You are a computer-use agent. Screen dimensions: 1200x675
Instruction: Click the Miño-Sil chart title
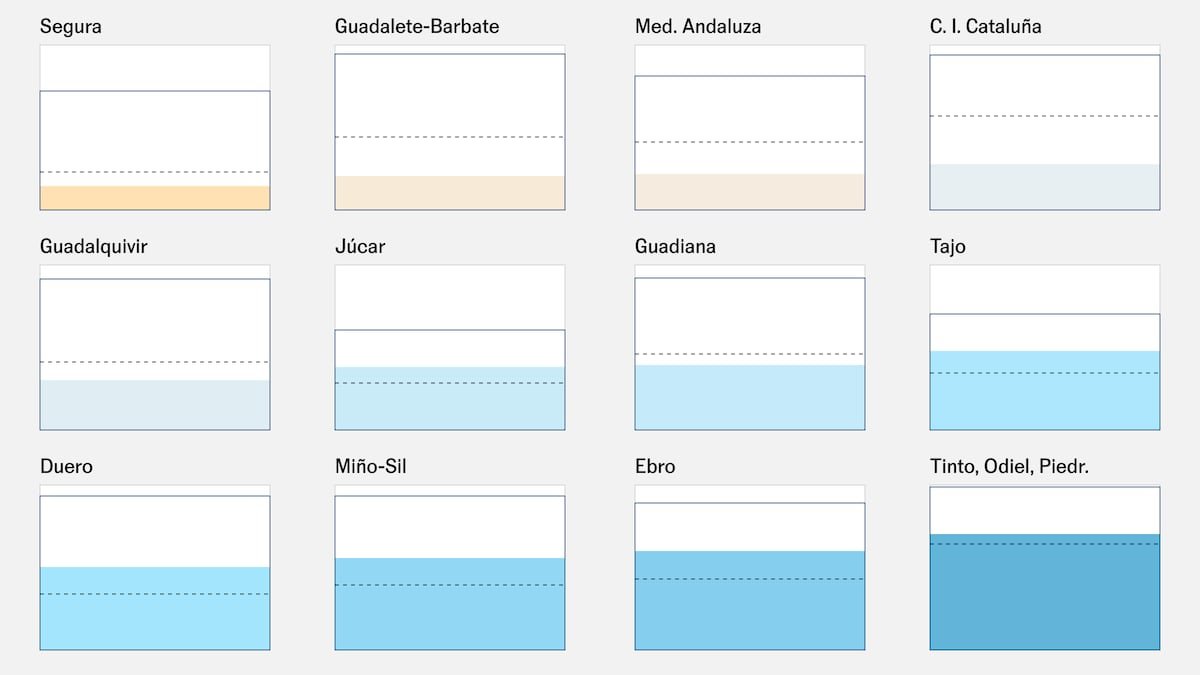[371, 467]
